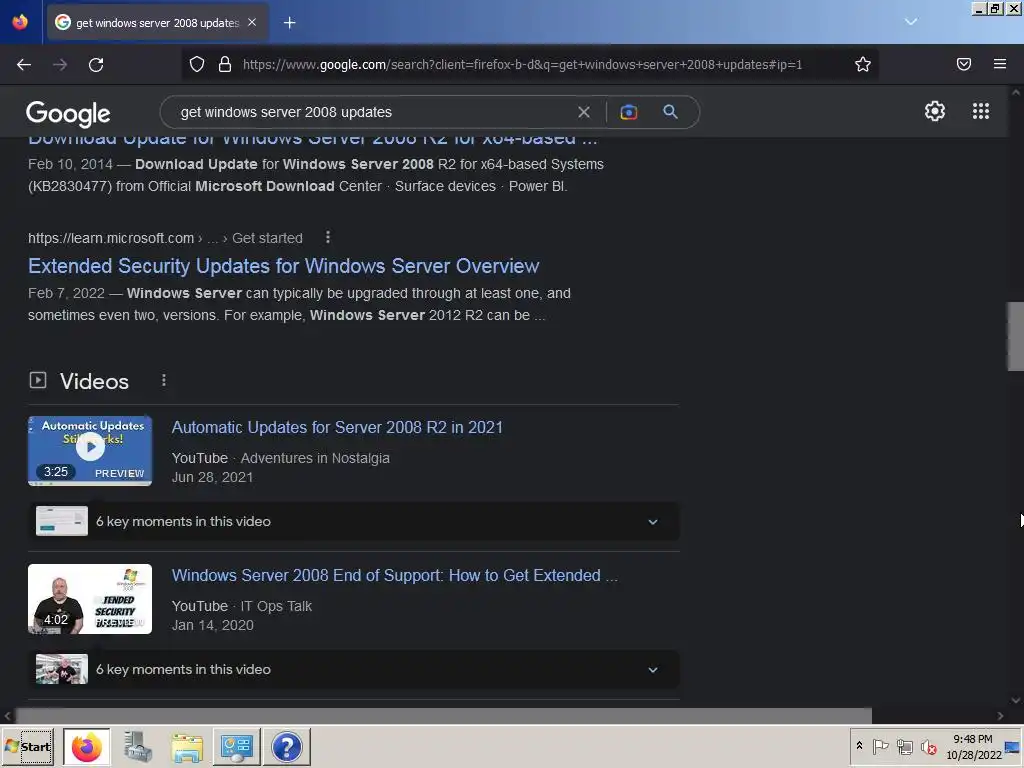Bookmark this page with the star icon
The width and height of the screenshot is (1024, 768).
[x=863, y=64]
